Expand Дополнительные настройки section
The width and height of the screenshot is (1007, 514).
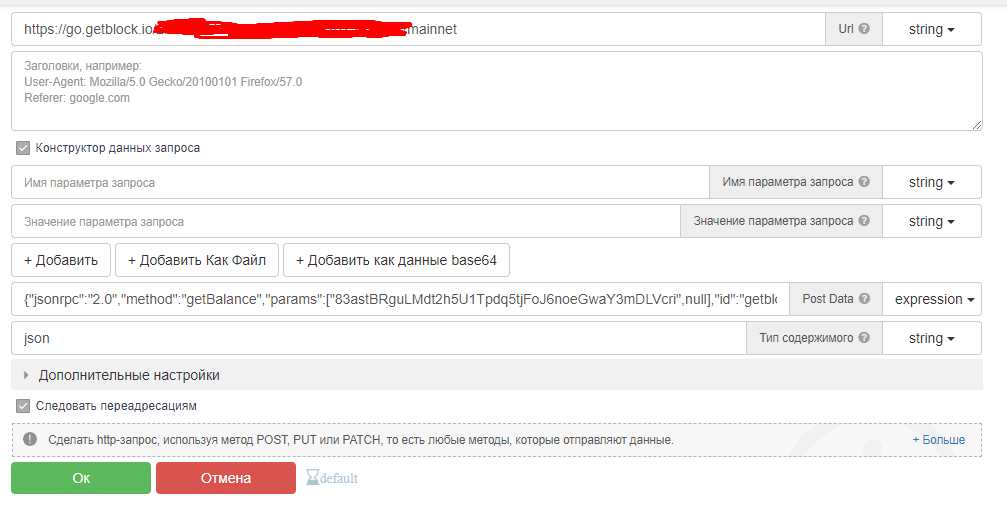(x=128, y=375)
